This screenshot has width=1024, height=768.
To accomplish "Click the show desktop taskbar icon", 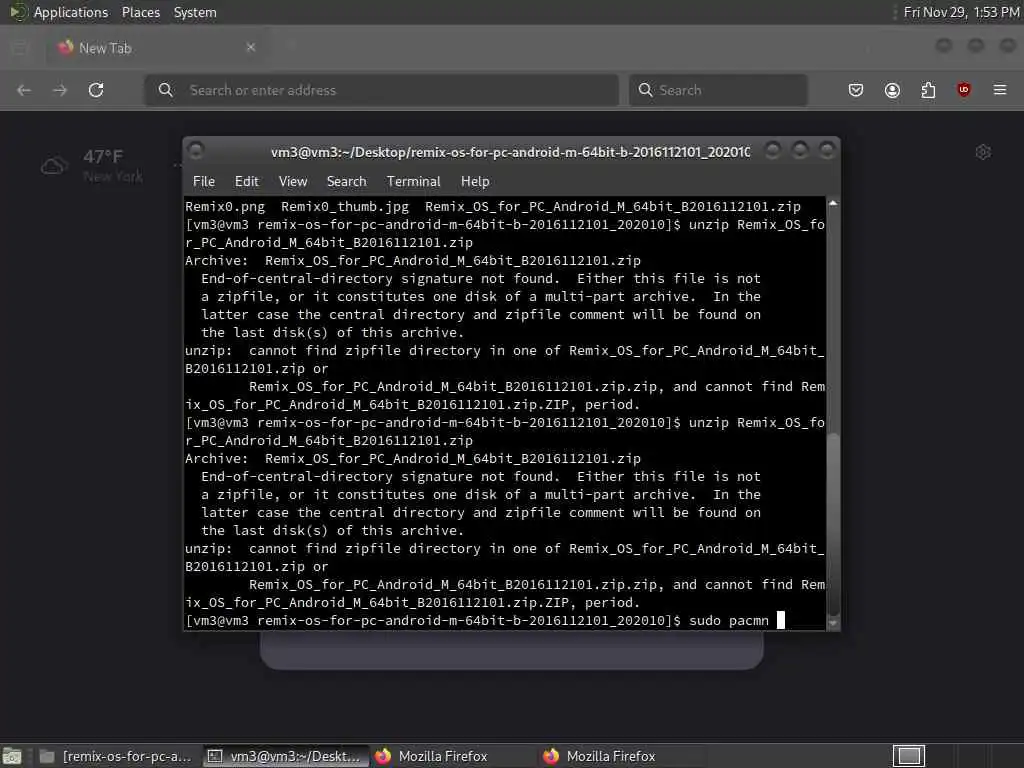I will [12, 756].
